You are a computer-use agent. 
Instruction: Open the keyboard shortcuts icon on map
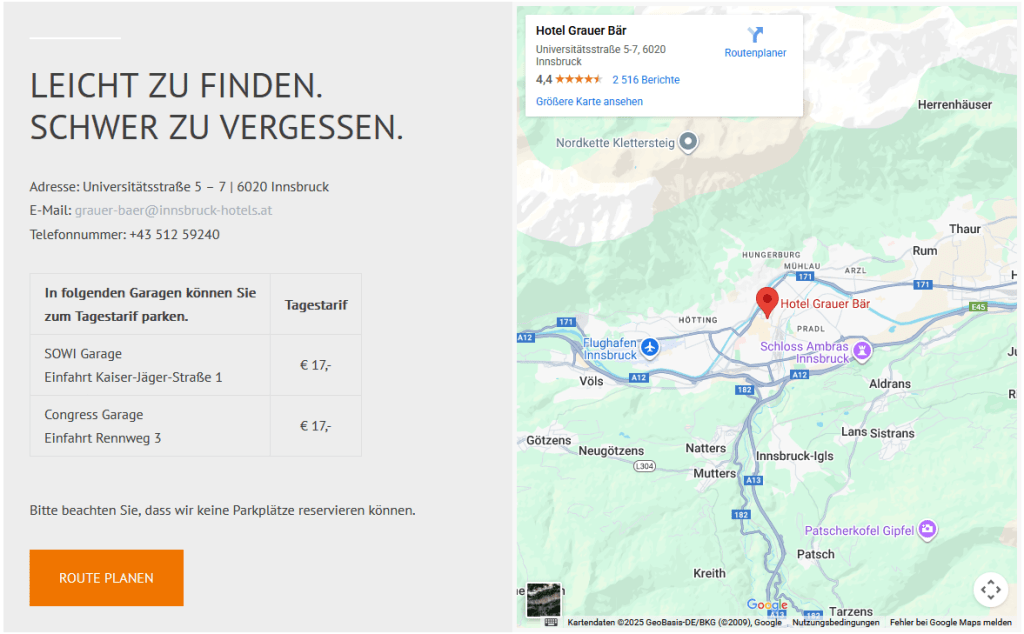point(550,622)
